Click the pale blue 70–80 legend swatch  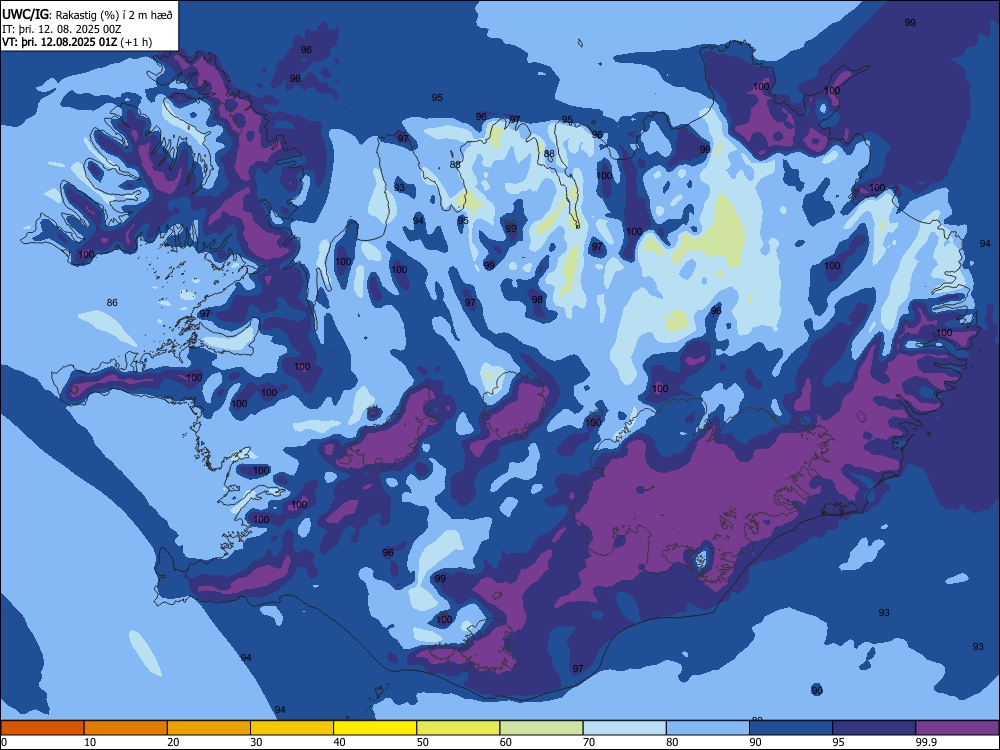tap(624, 728)
